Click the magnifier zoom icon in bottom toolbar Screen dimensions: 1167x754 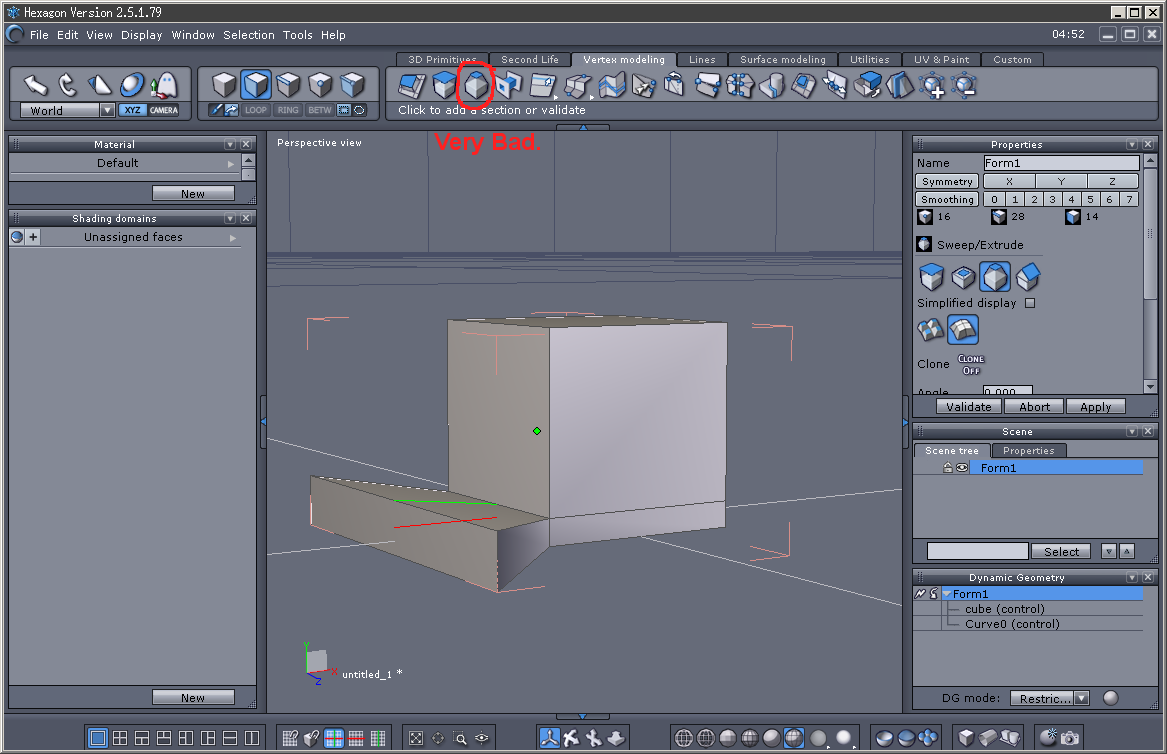point(460,738)
